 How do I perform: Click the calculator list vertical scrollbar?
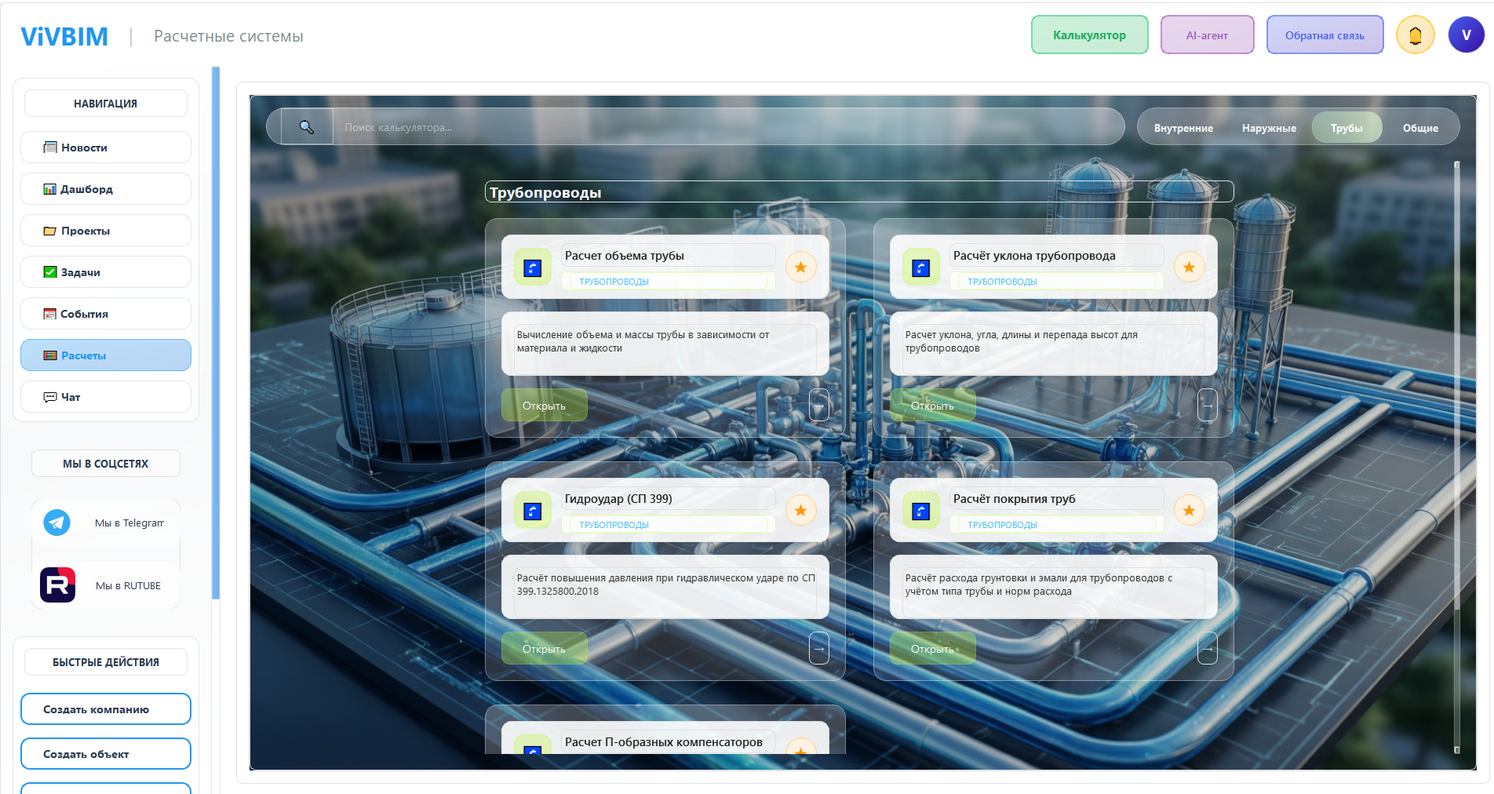coord(1456,450)
